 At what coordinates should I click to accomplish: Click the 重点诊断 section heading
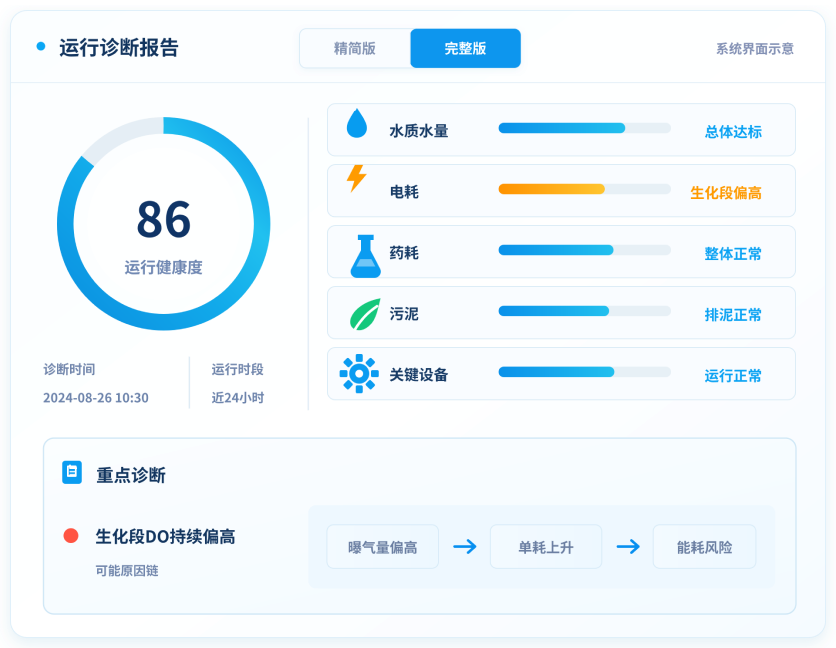131,475
